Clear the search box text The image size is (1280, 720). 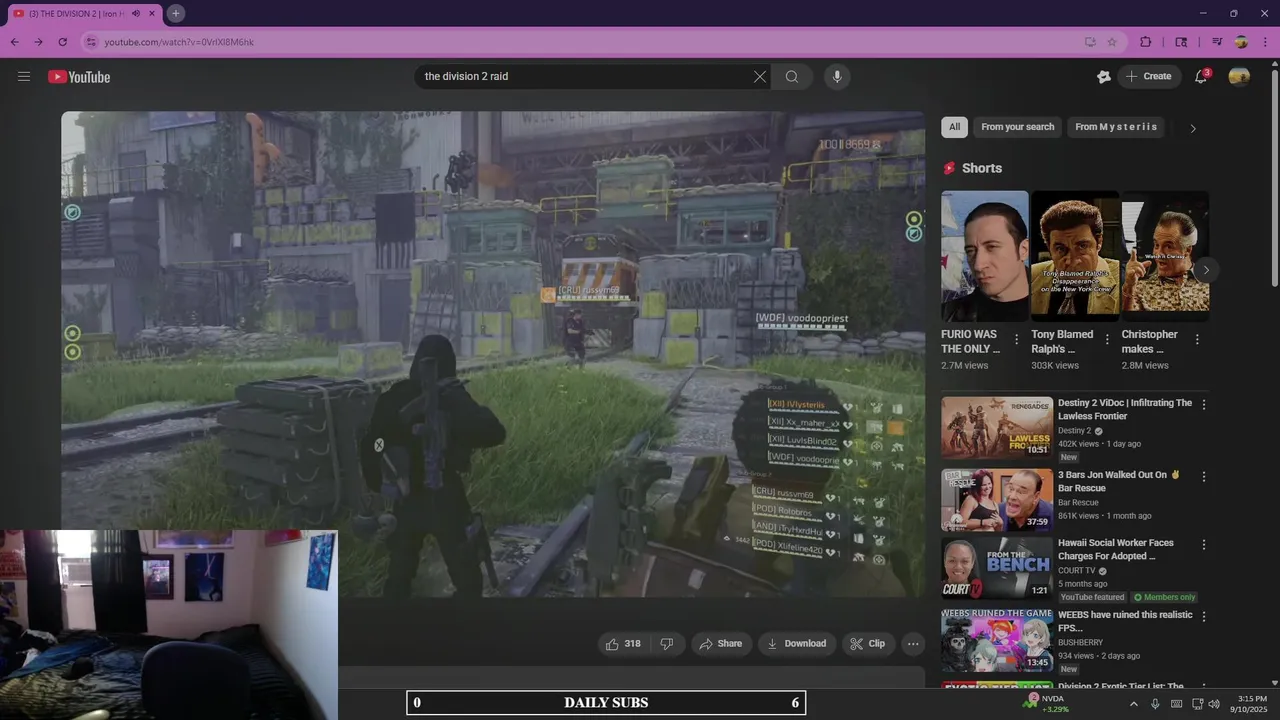click(x=759, y=76)
